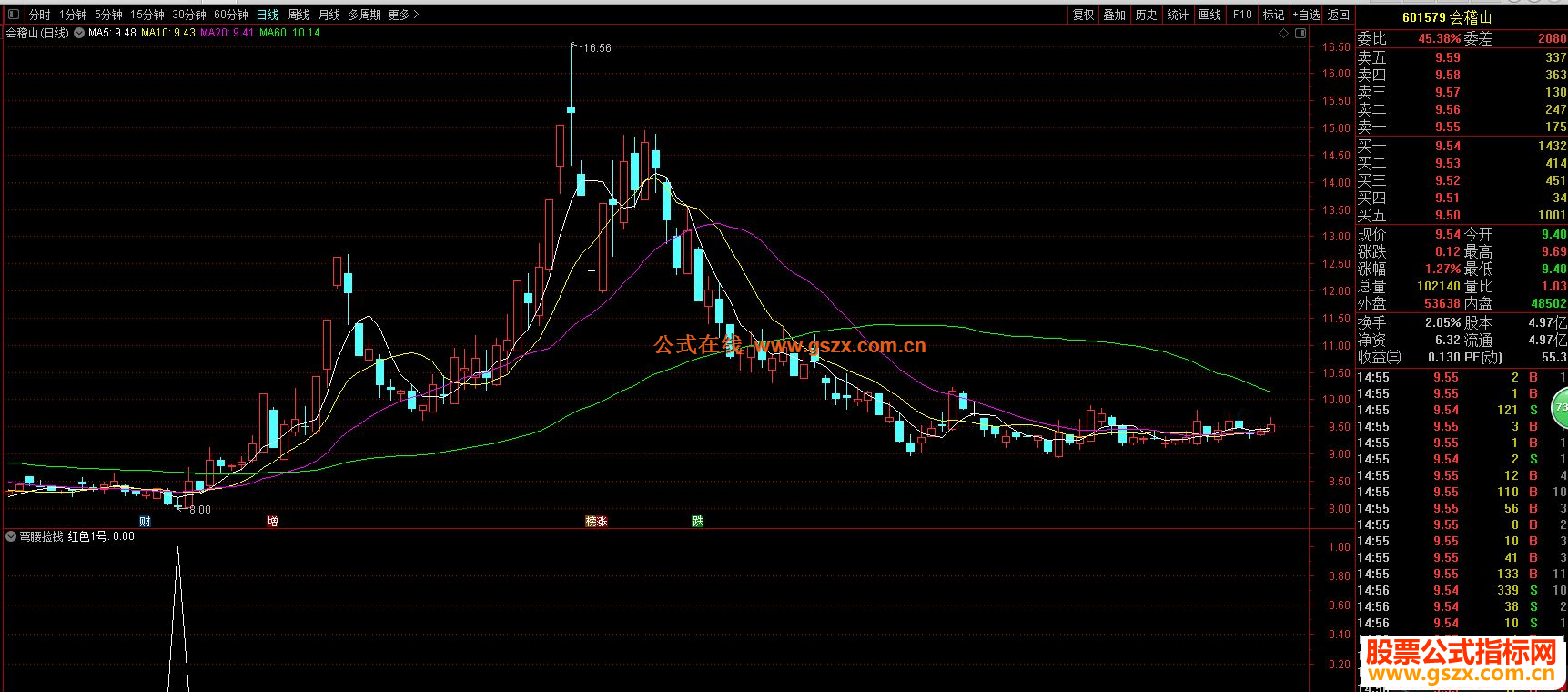Click the diamond marker icon above price axis

[x=1284, y=33]
